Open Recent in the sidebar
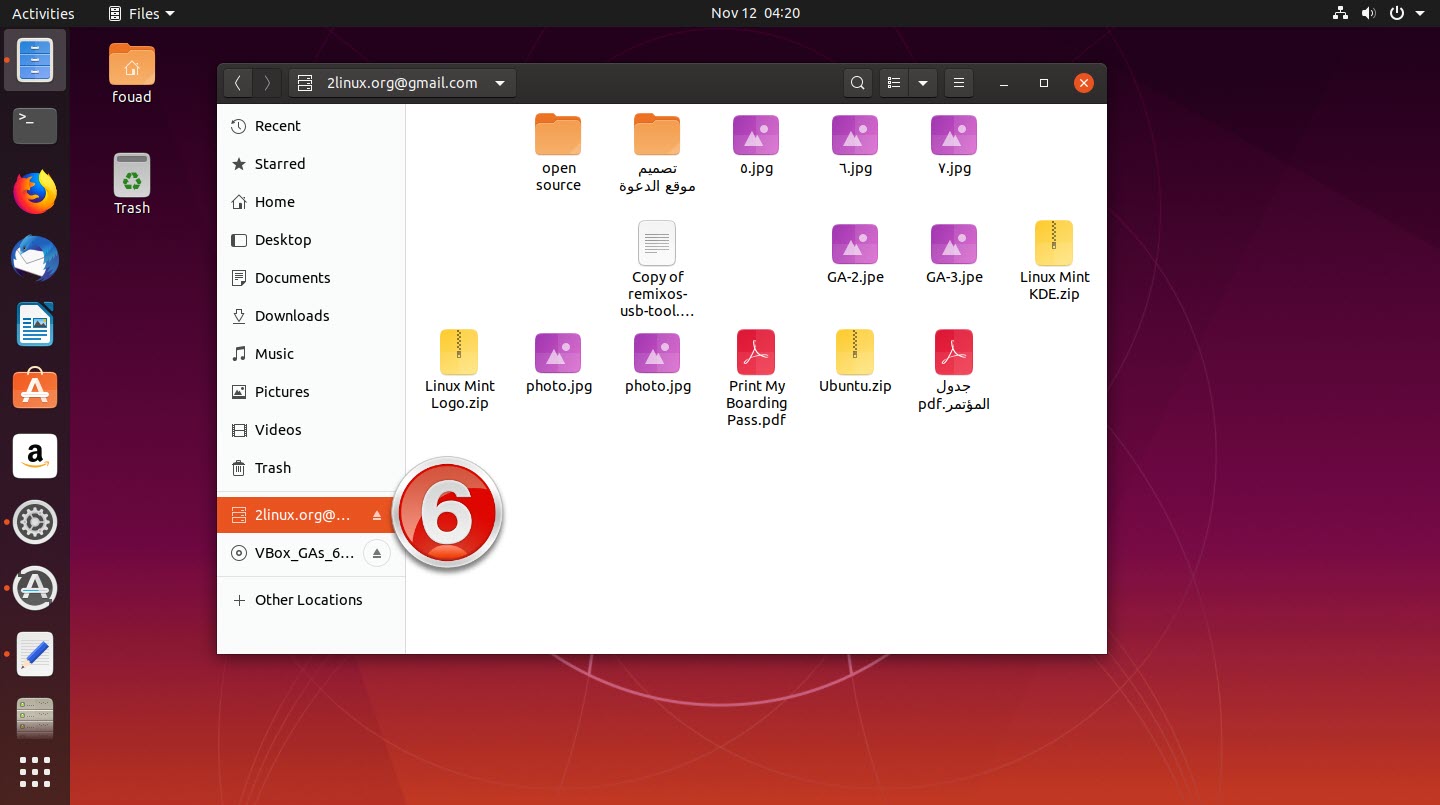Image resolution: width=1440 pixels, height=805 pixels. point(311,126)
